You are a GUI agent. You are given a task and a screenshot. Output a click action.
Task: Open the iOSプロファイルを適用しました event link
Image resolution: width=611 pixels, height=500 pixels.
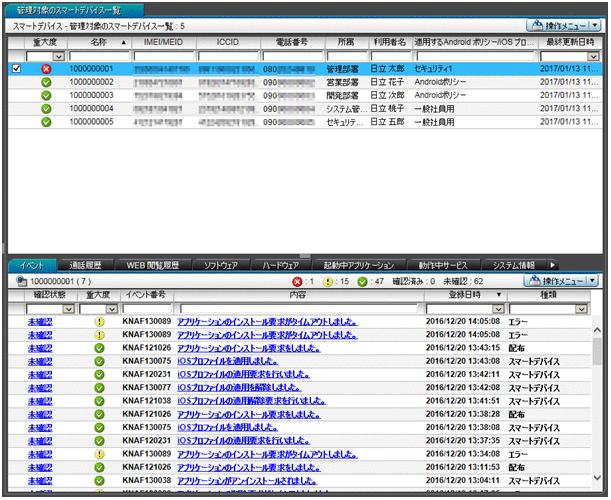pyautogui.click(x=222, y=361)
